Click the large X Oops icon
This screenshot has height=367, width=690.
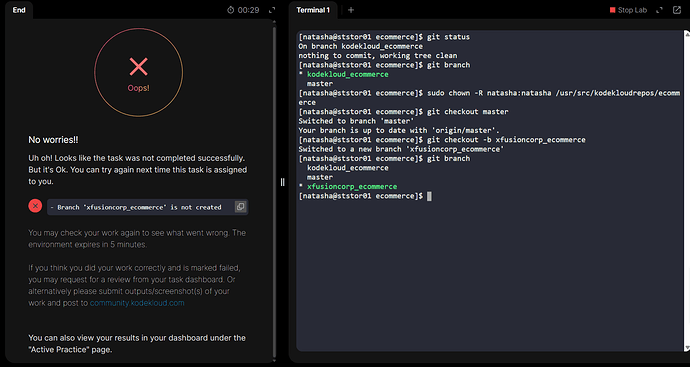[x=139, y=66]
